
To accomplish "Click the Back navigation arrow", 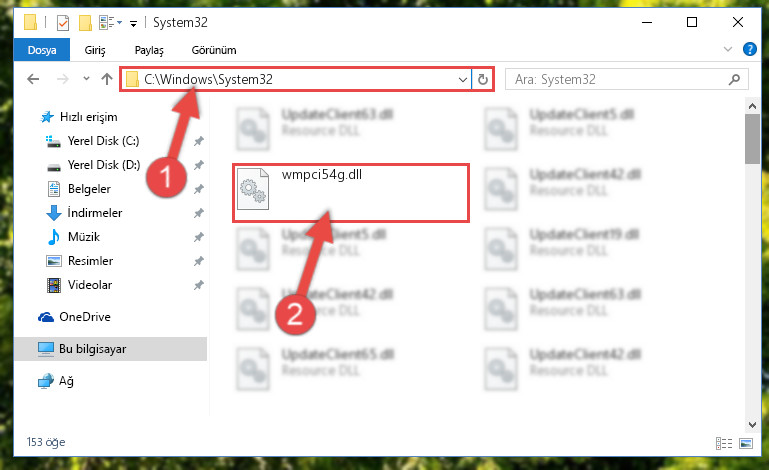I will [x=33, y=79].
